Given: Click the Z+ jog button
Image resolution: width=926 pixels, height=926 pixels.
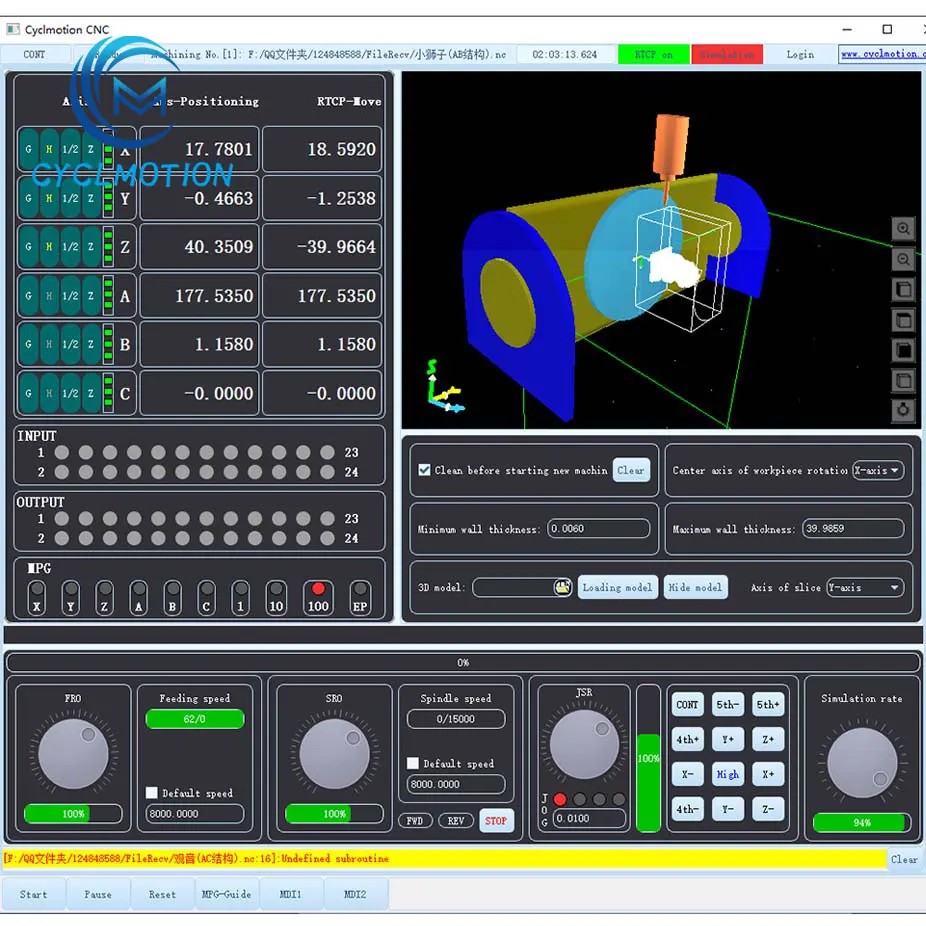Looking at the screenshot, I should point(768,739).
